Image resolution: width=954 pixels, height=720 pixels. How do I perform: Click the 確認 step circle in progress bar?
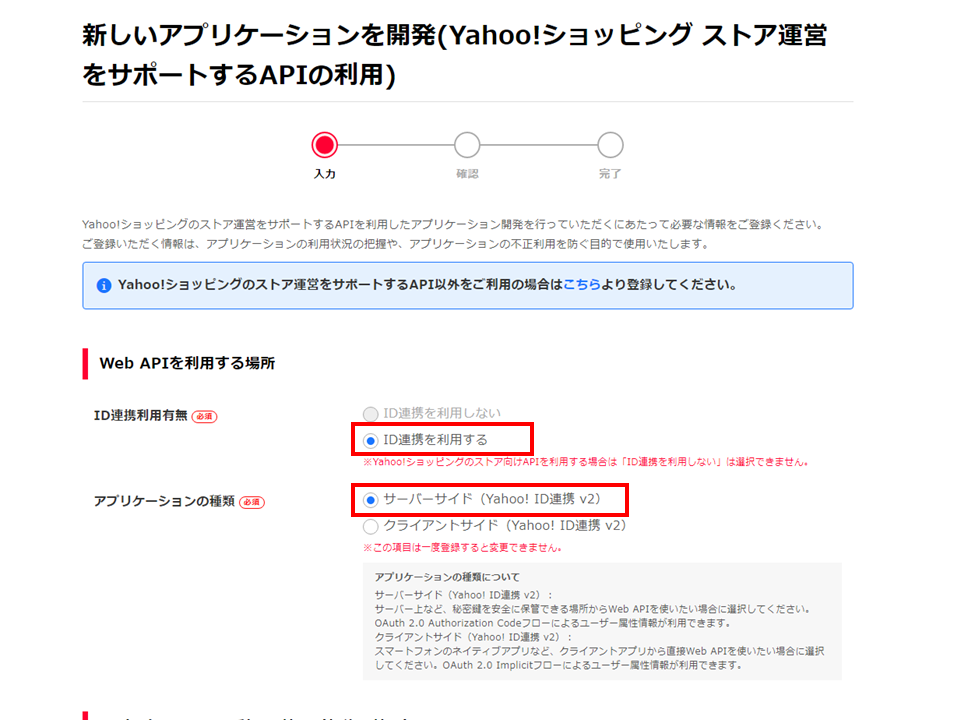467,145
